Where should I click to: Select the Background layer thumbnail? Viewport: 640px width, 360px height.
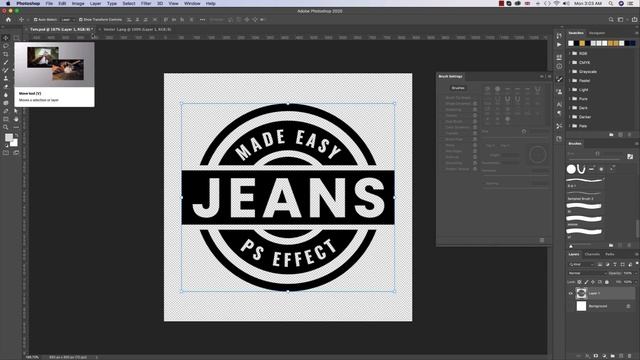point(581,306)
